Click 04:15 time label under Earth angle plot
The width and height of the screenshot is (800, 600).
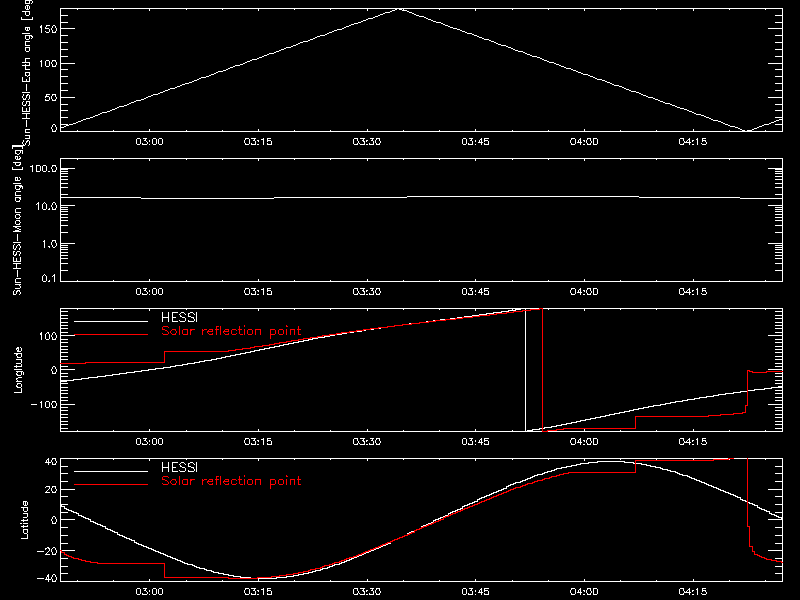click(693, 141)
